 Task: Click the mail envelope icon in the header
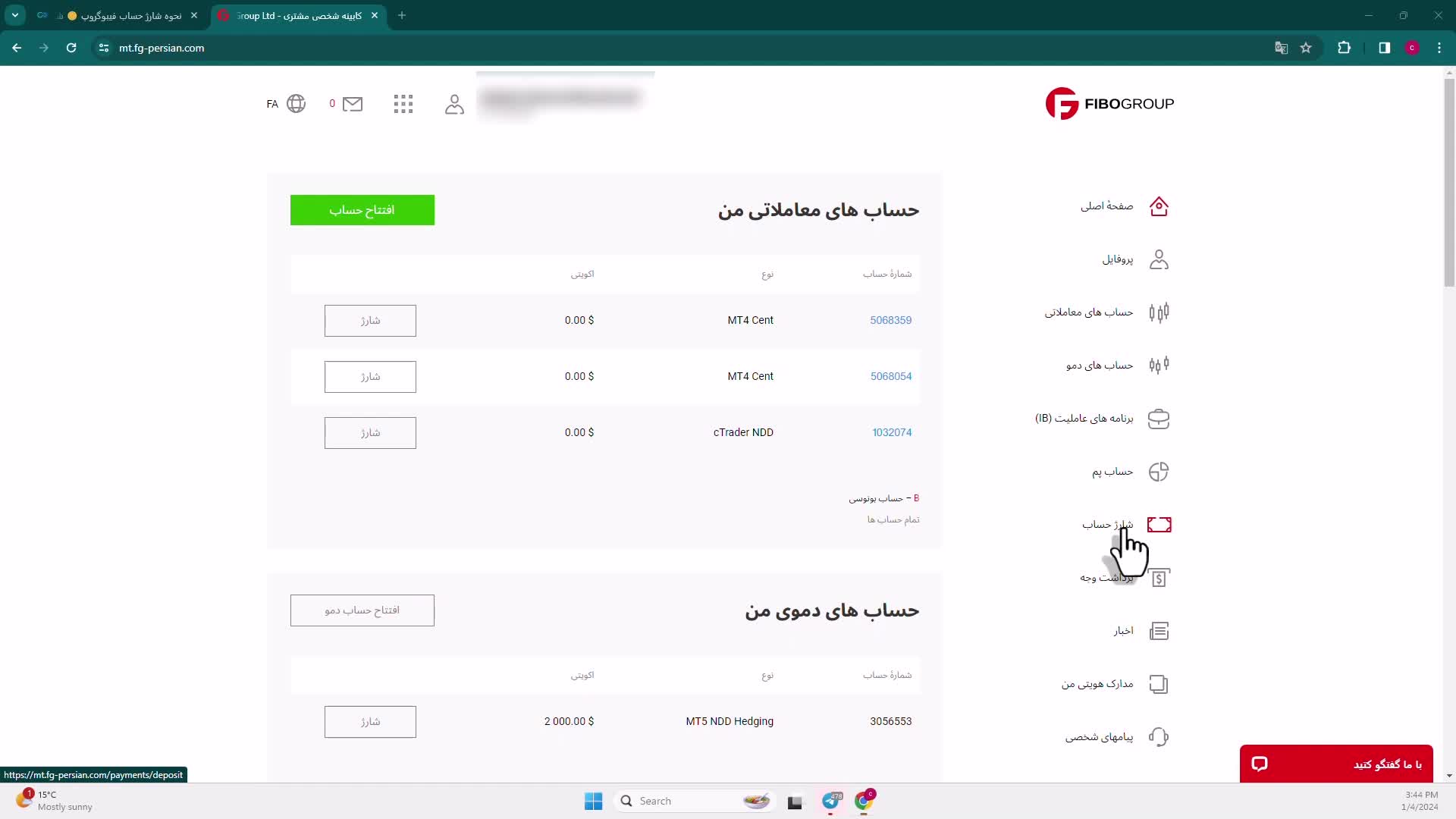pyautogui.click(x=353, y=104)
